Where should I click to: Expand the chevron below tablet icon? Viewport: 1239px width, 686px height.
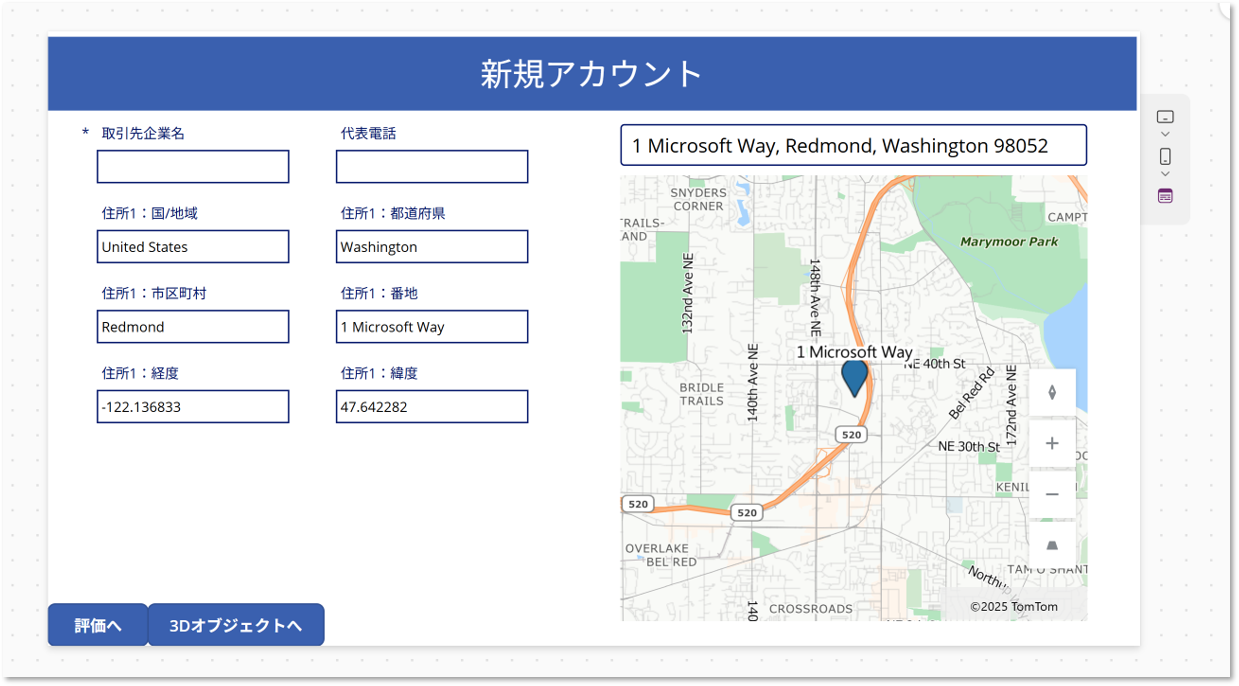[1165, 135]
